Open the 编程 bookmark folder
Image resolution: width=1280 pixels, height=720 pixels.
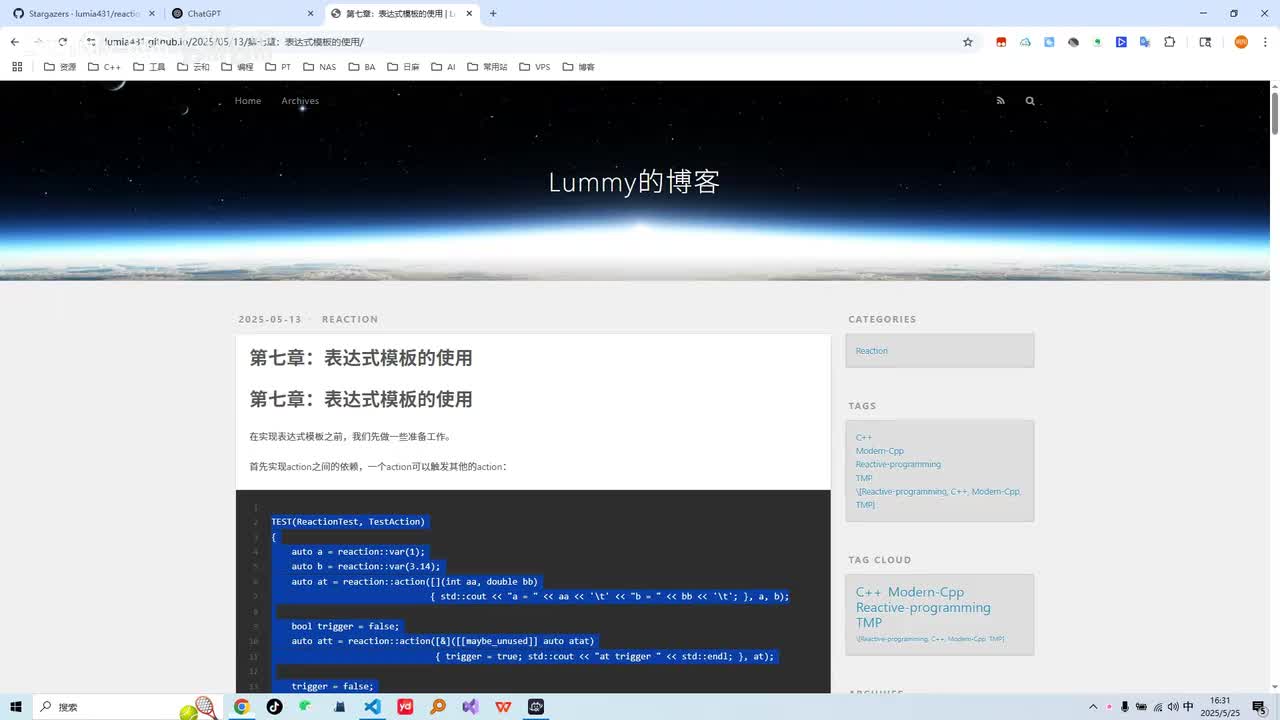237,67
